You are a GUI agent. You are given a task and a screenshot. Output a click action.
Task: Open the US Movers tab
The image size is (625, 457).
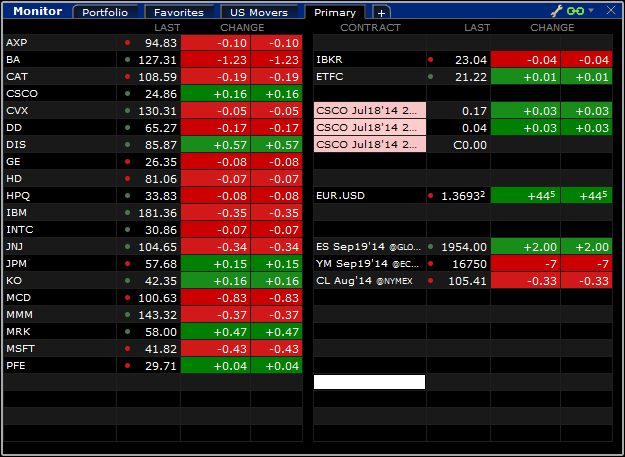(x=259, y=12)
